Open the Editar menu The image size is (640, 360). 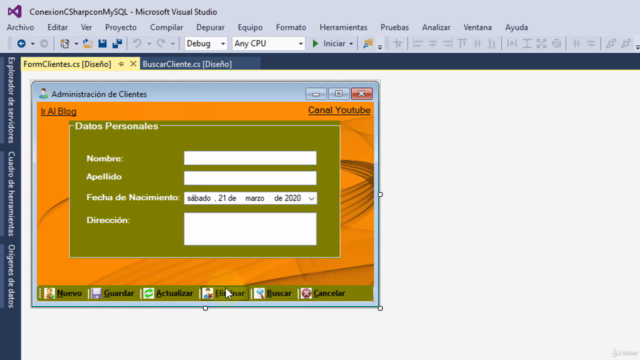(58, 27)
